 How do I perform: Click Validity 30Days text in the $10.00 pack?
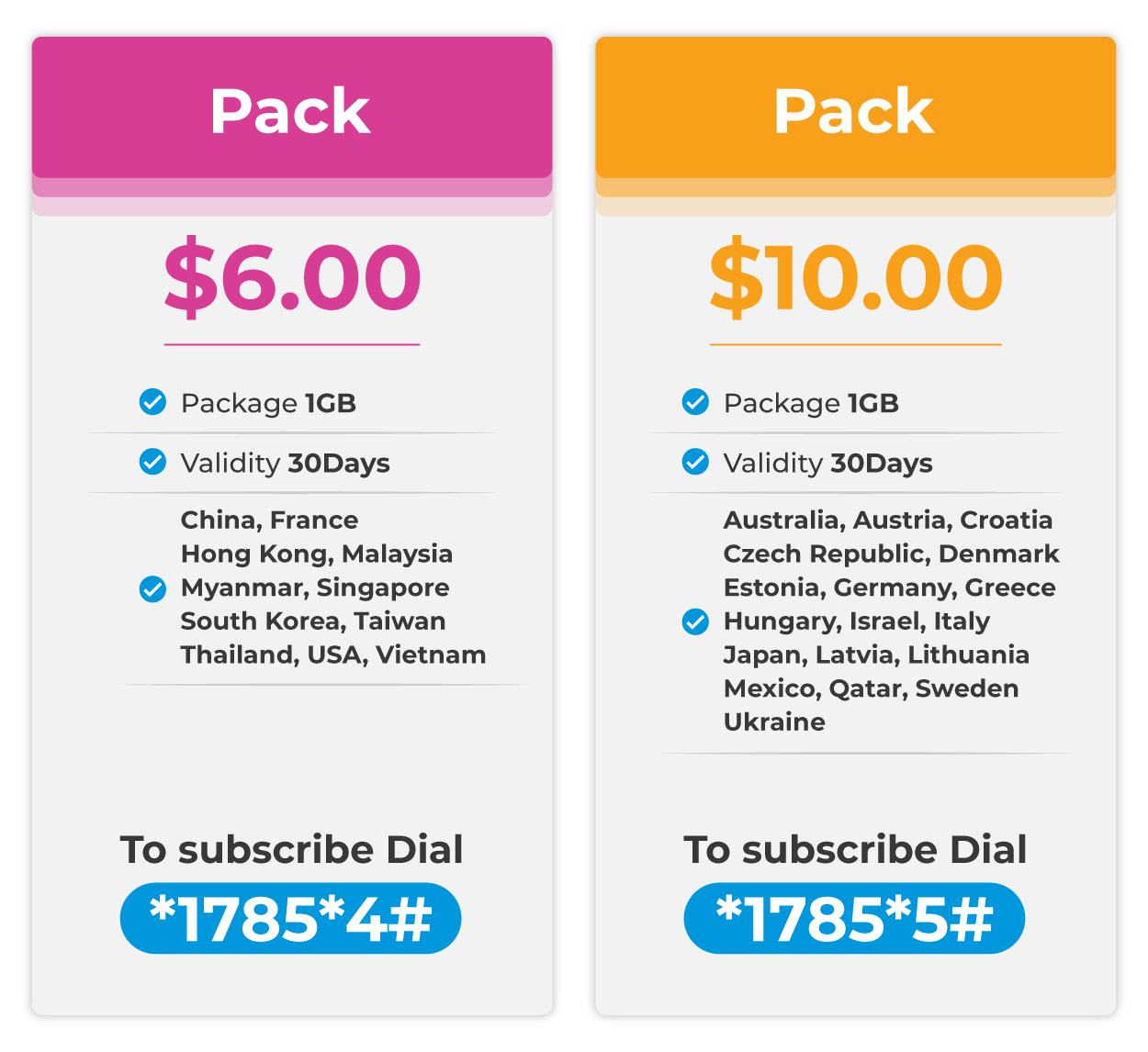(x=827, y=463)
